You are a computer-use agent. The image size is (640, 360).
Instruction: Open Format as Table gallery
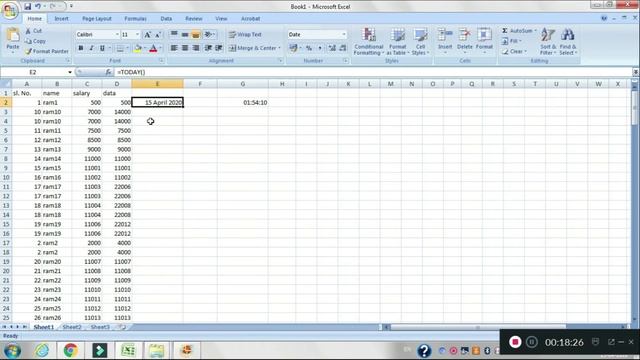[x=397, y=41]
